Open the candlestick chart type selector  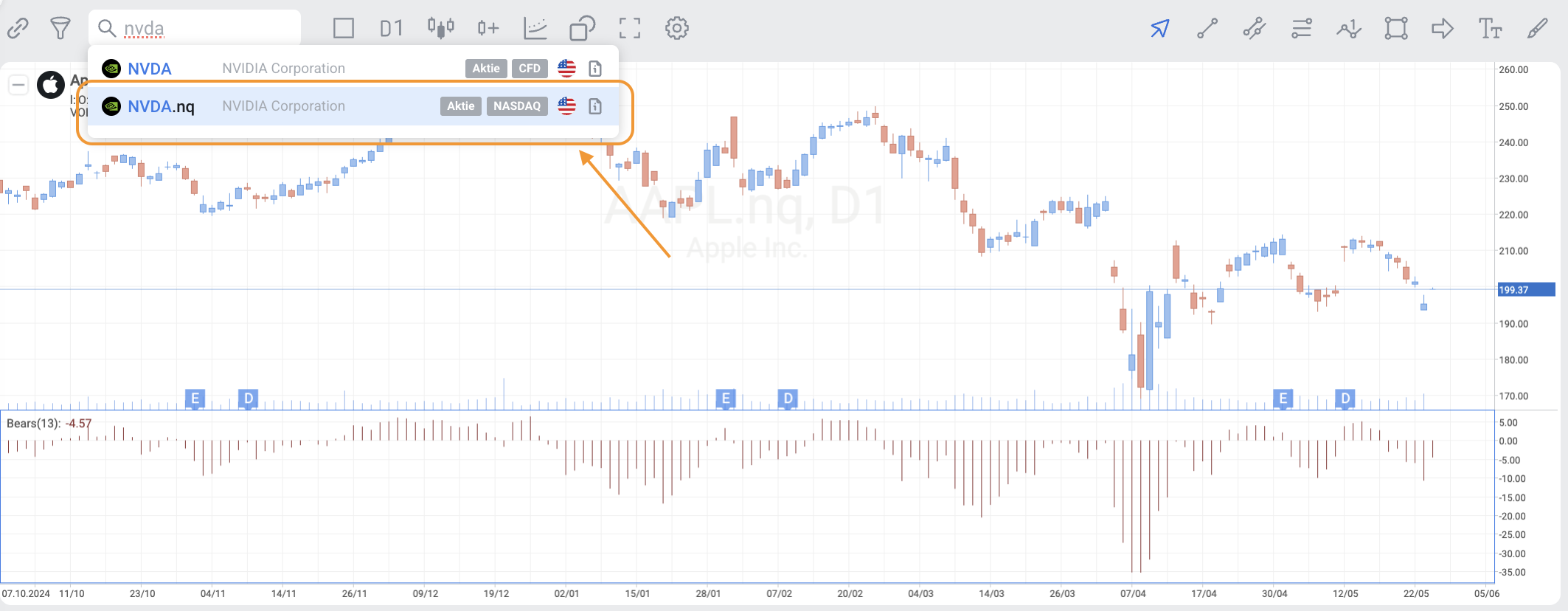(x=440, y=28)
